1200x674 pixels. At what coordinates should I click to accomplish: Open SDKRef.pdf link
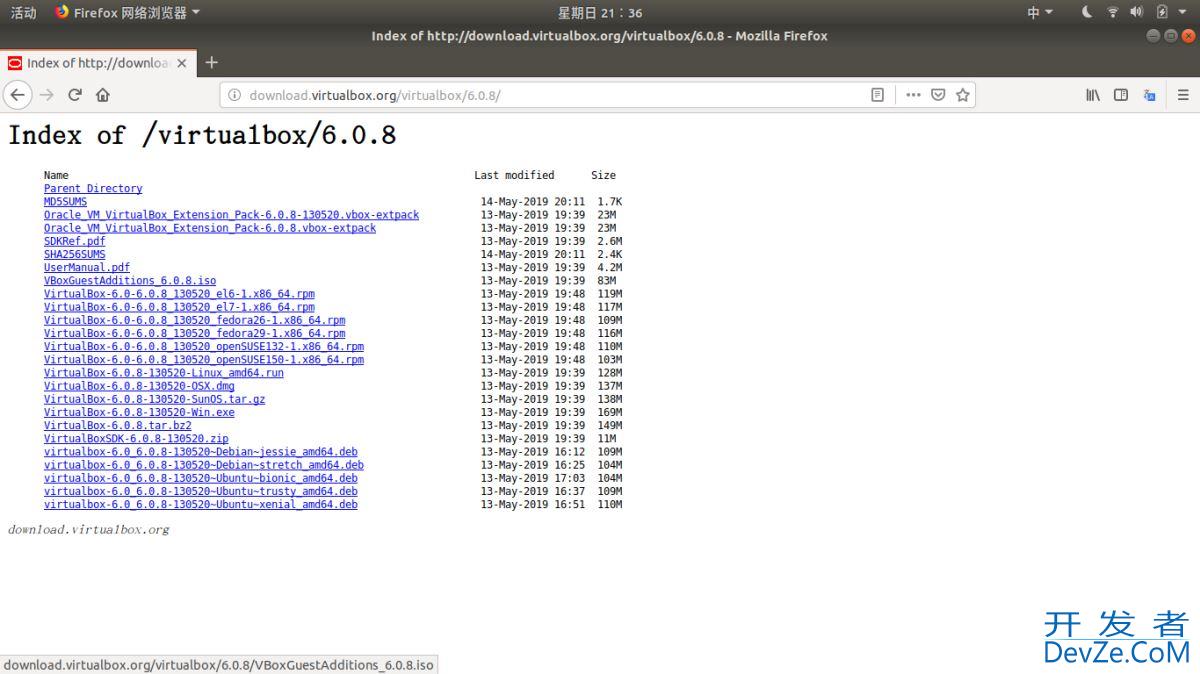(x=74, y=241)
